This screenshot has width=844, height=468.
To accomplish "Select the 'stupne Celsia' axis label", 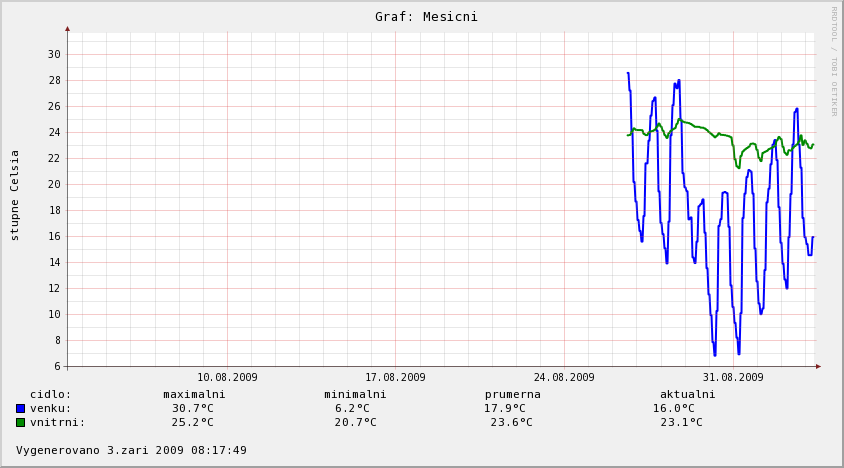I will (15, 195).
